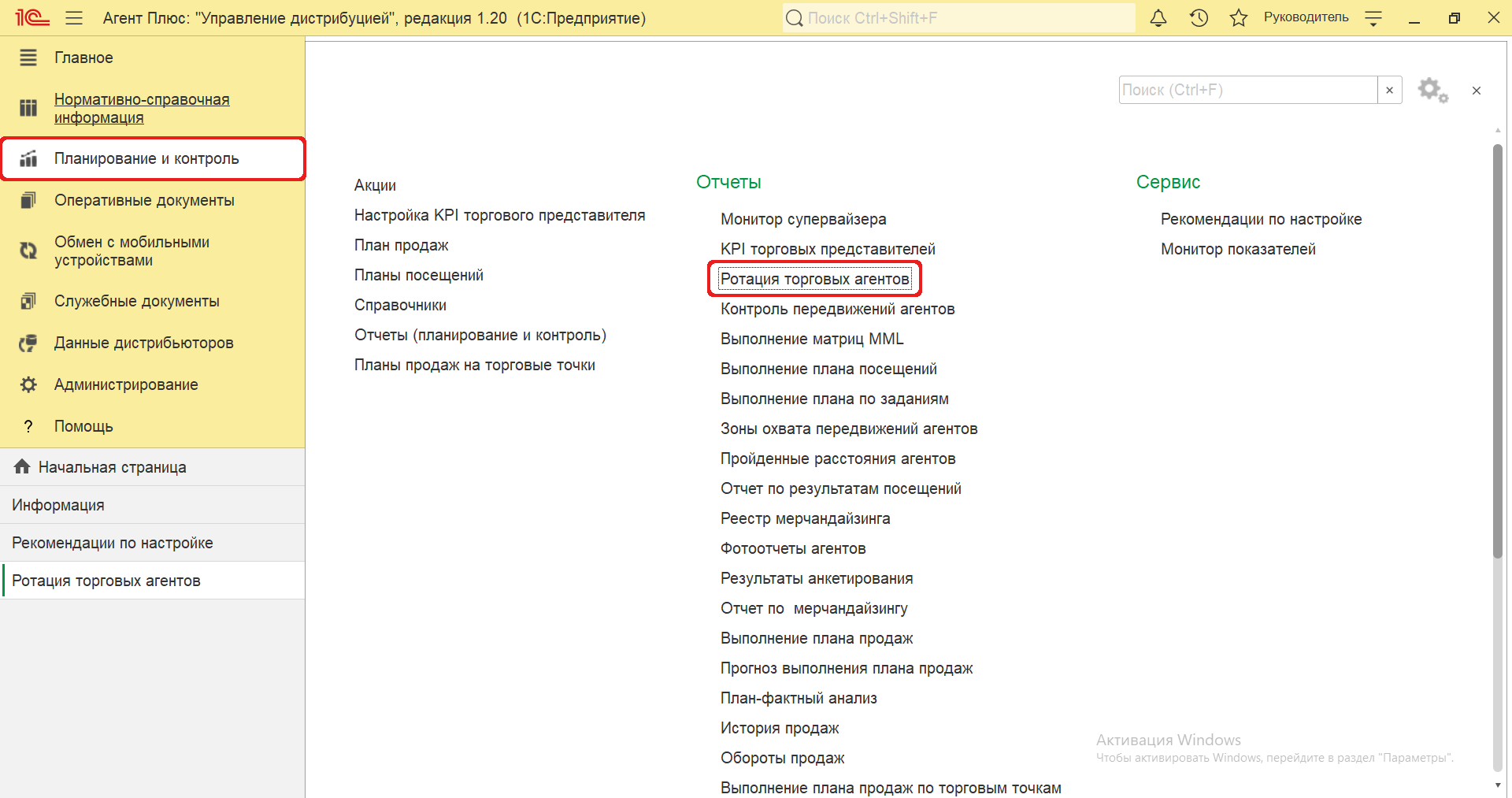
Task: Open Выполнение плана продаж report
Action: pos(817,638)
